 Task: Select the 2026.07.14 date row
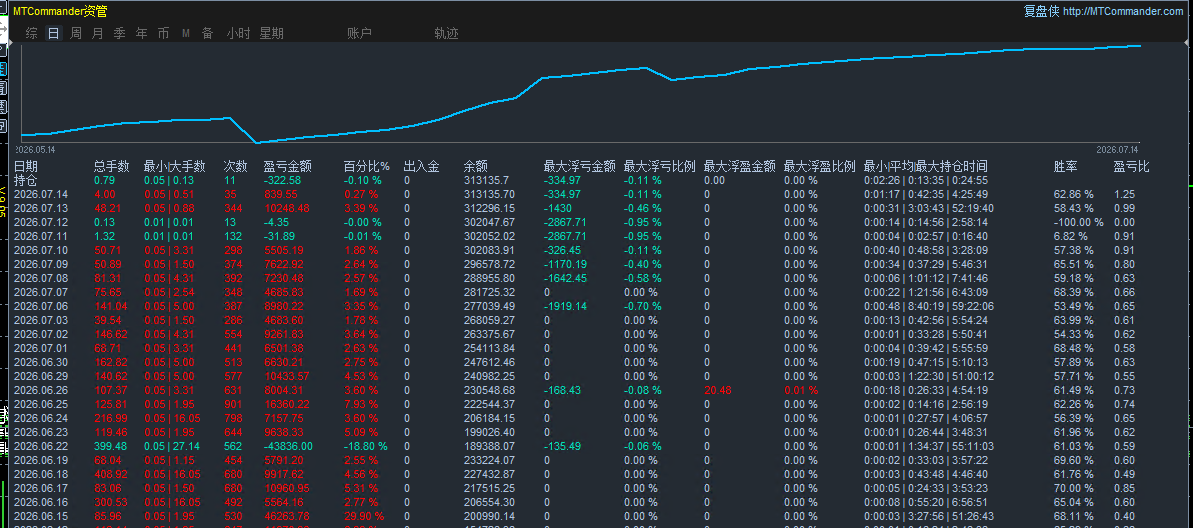(41, 194)
